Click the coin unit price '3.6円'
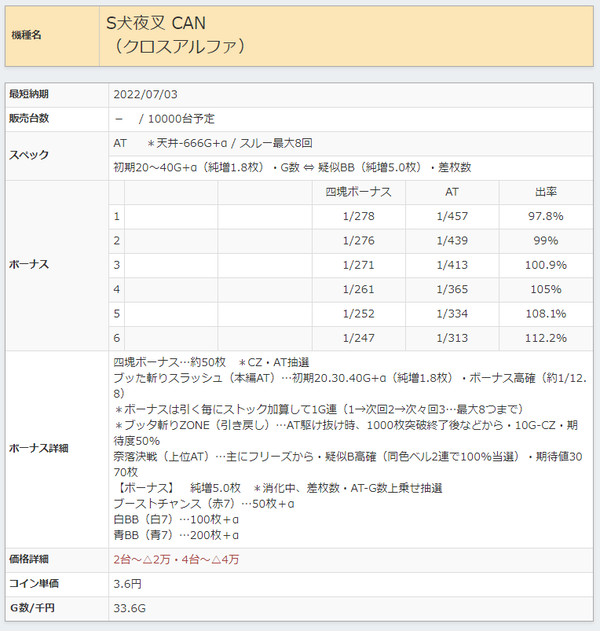The height and width of the screenshot is (631, 600). [x=127, y=584]
